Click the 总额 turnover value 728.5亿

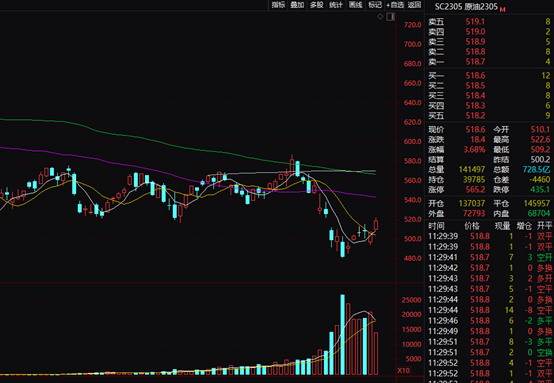point(536,170)
